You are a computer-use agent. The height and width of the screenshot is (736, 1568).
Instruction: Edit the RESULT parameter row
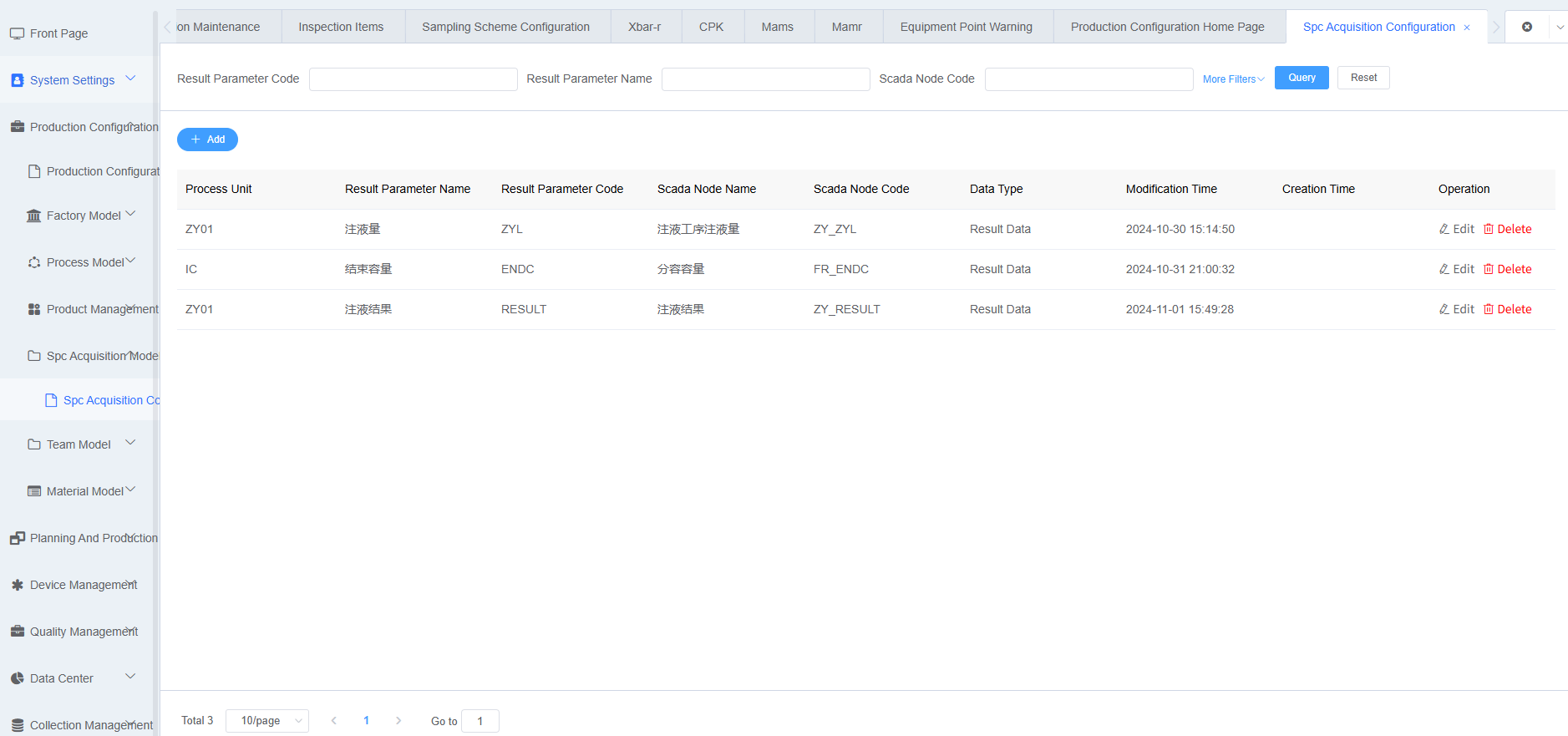[1456, 309]
